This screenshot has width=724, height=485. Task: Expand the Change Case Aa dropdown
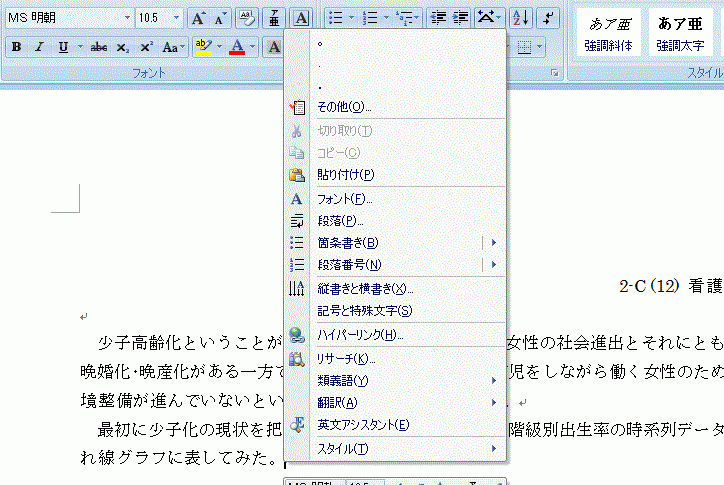click(172, 47)
